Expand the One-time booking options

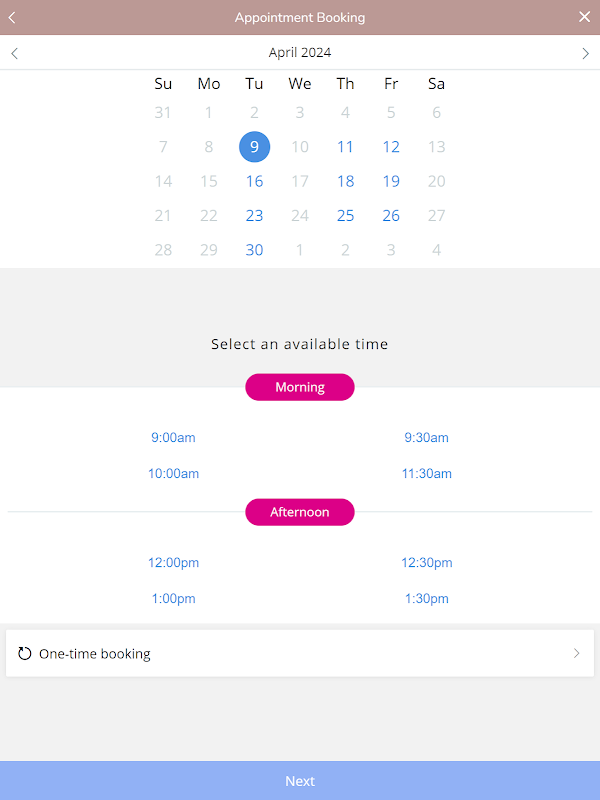point(576,654)
